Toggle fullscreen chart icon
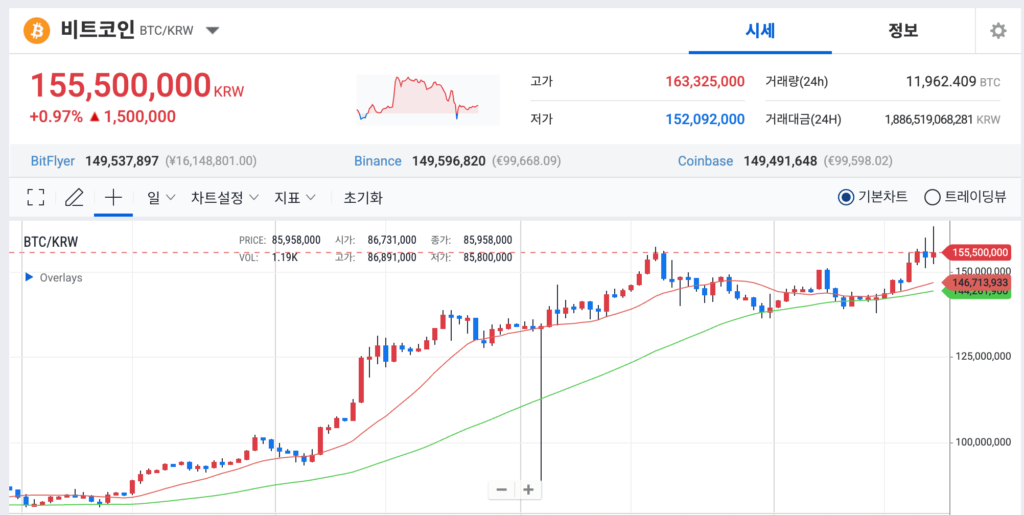Viewport: 1024px width, 515px height. click(36, 197)
